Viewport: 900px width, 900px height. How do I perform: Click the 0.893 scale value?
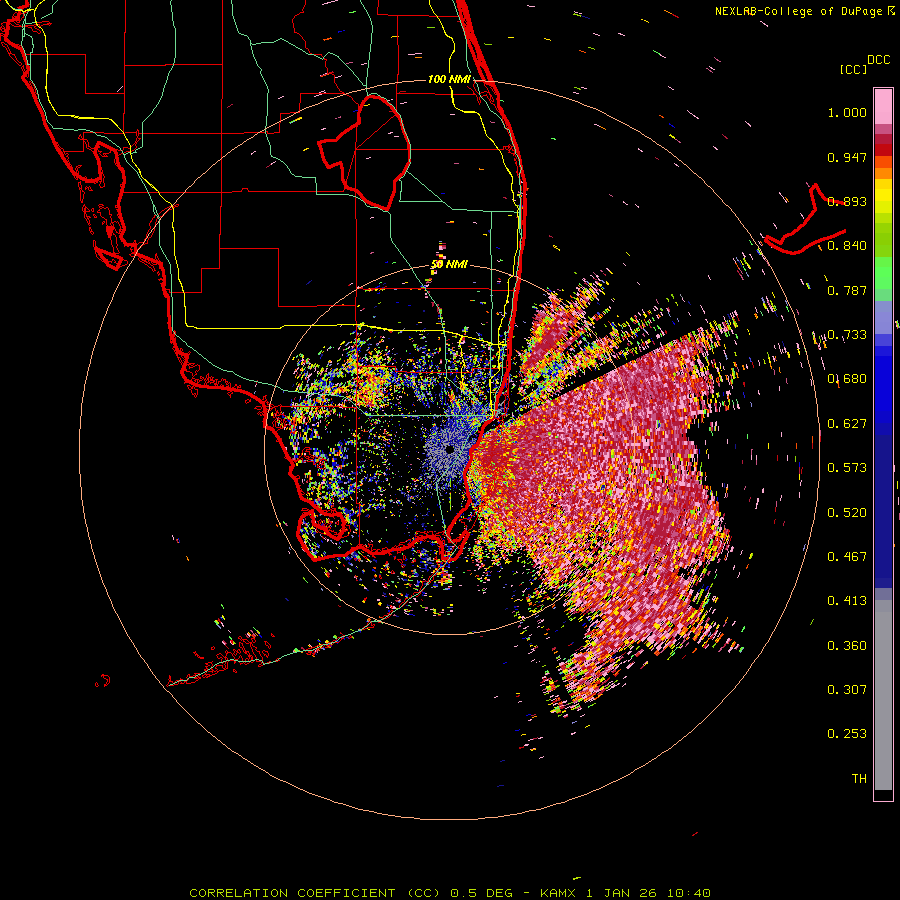pyautogui.click(x=847, y=201)
